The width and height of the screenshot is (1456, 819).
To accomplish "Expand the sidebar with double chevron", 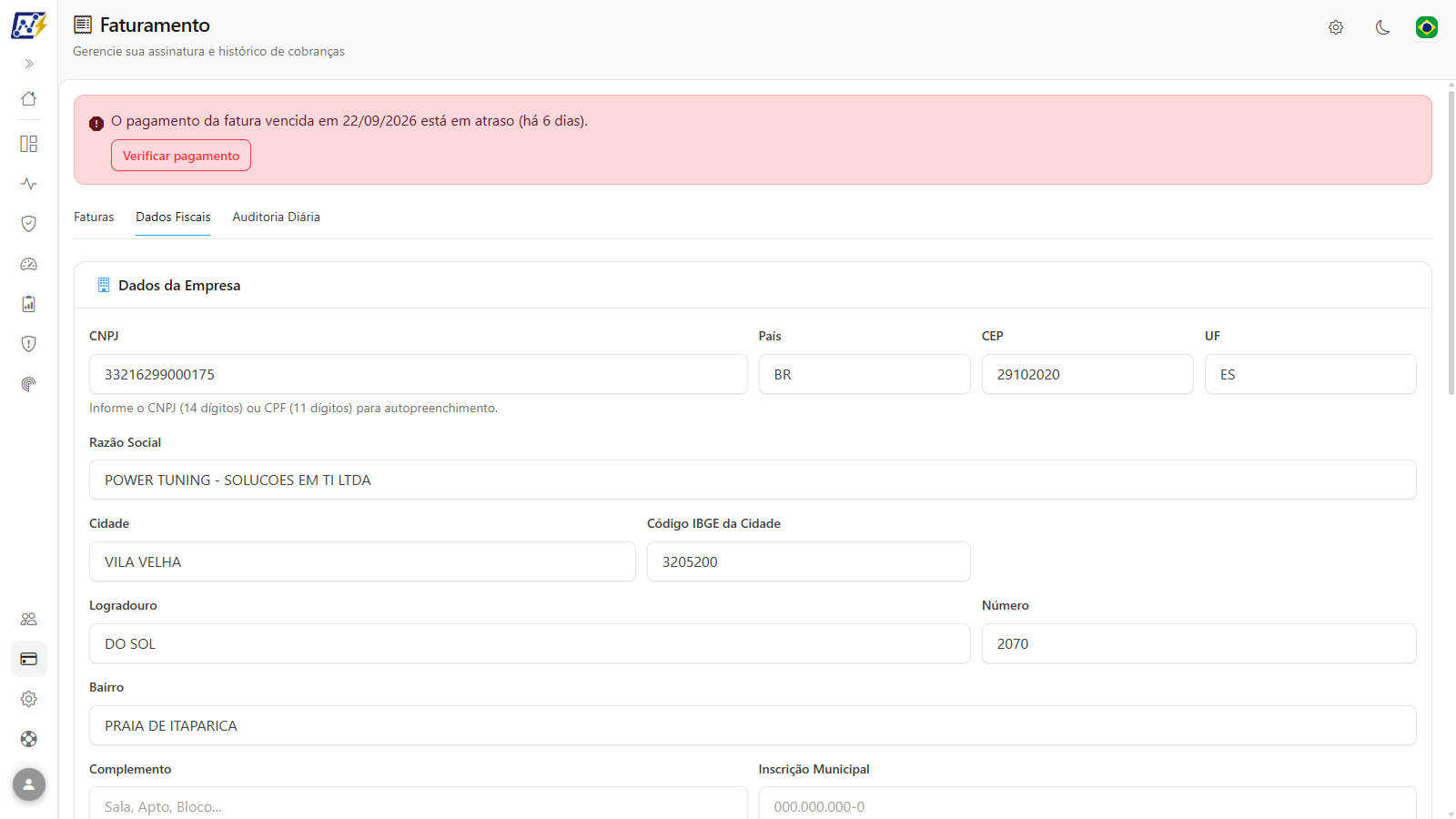I will [x=29, y=64].
